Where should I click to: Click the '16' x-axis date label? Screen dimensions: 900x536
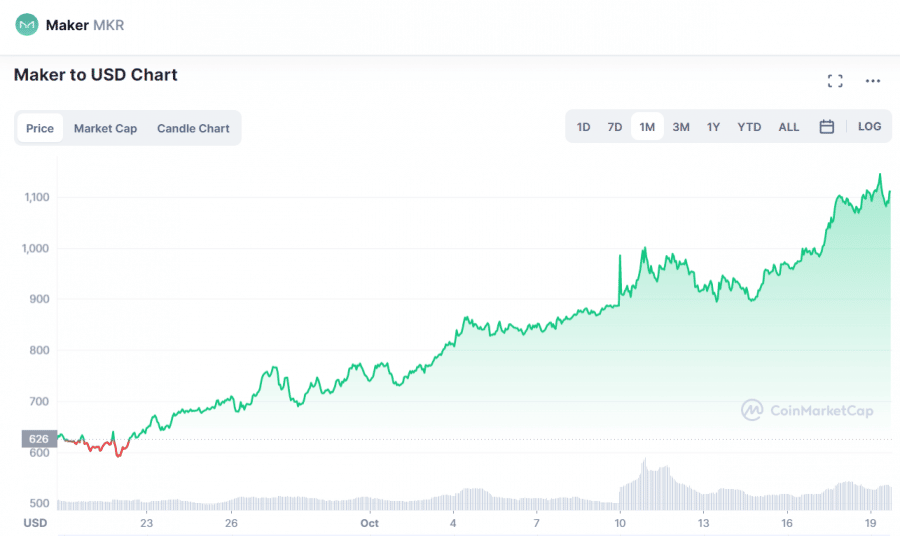coord(787,523)
